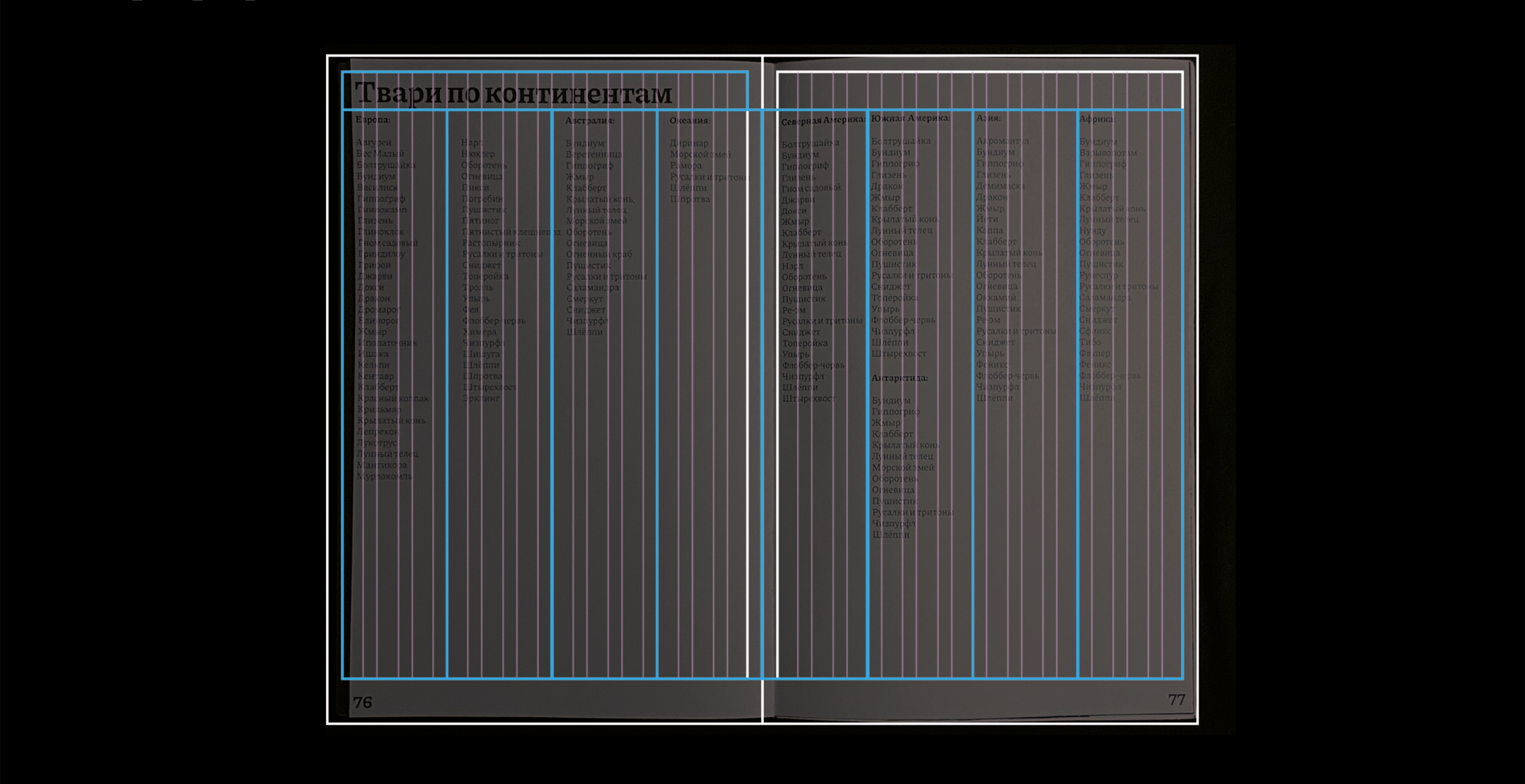Click page number 77
Viewport: 1525px width, 784px height.
pos(1176,700)
